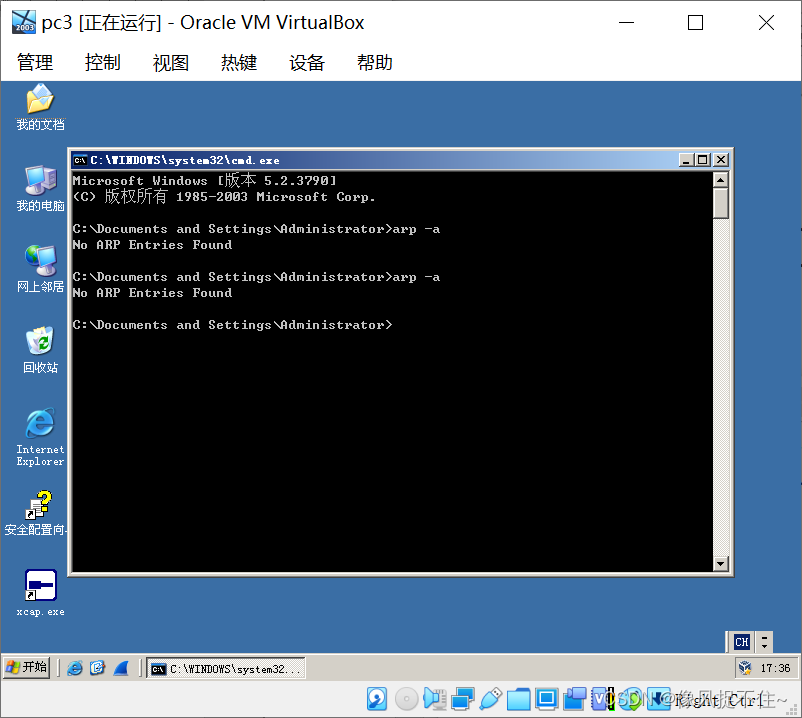Click the 17:36 taskbar clock
This screenshot has height=718, width=802.
tap(775, 668)
